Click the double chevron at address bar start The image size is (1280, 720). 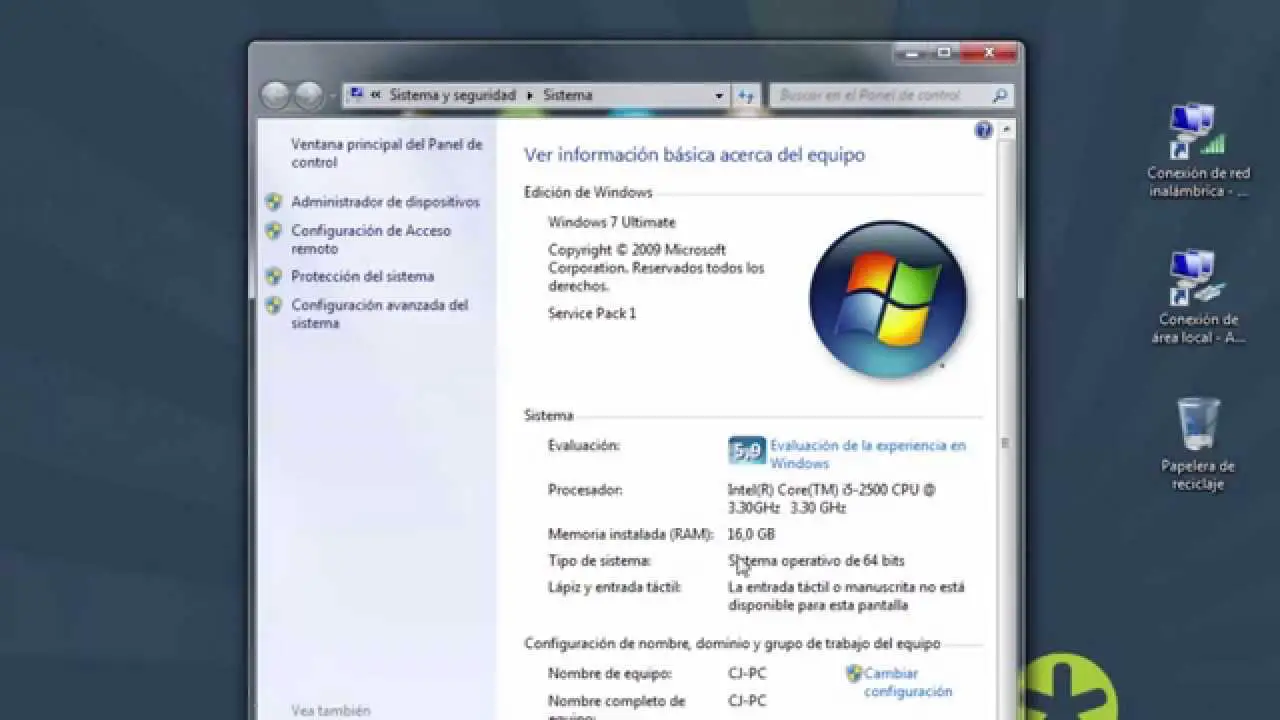(376, 96)
